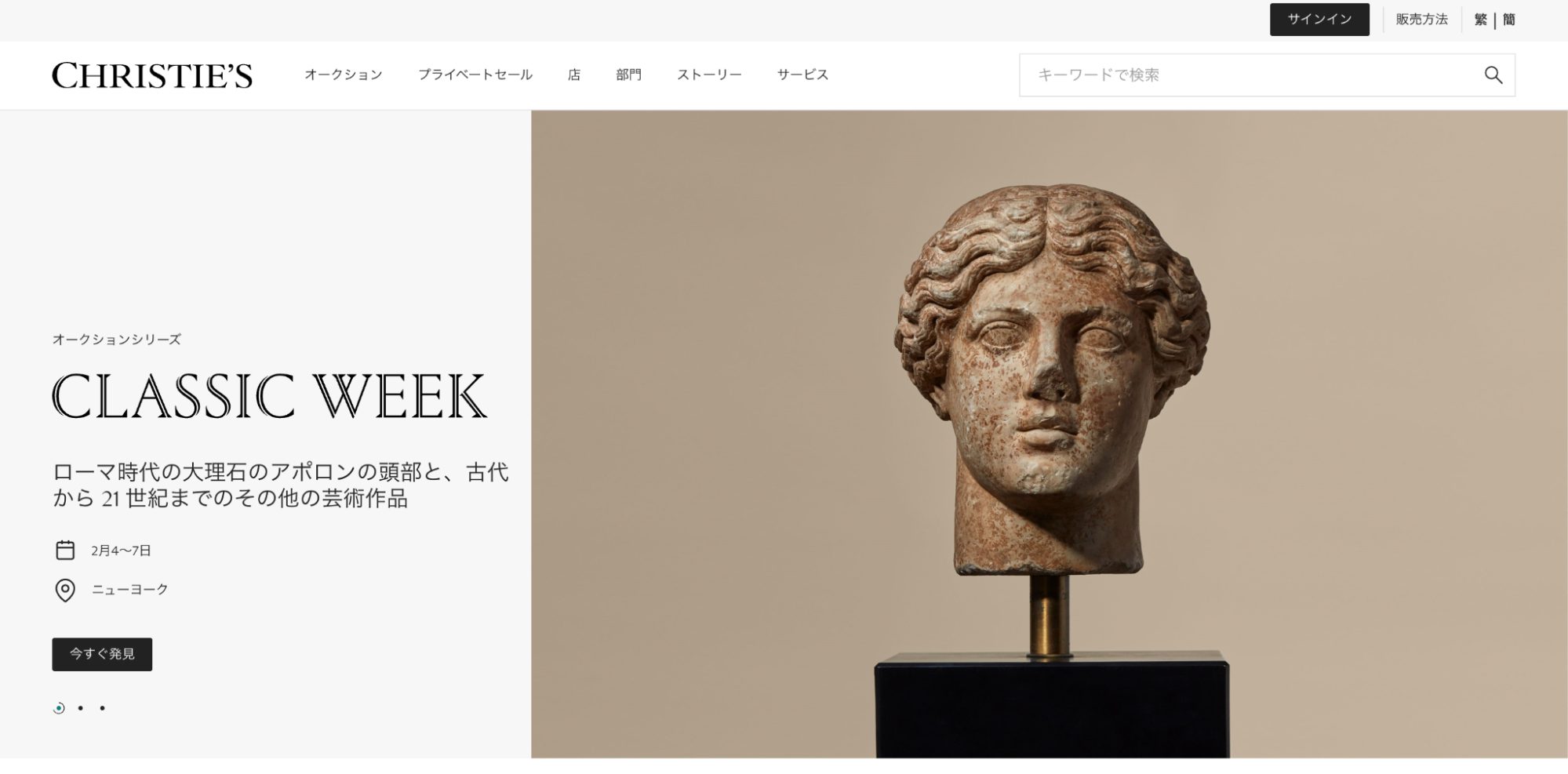1568x774 pixels.
Task: Expand the サービス navigation menu
Action: [802, 75]
